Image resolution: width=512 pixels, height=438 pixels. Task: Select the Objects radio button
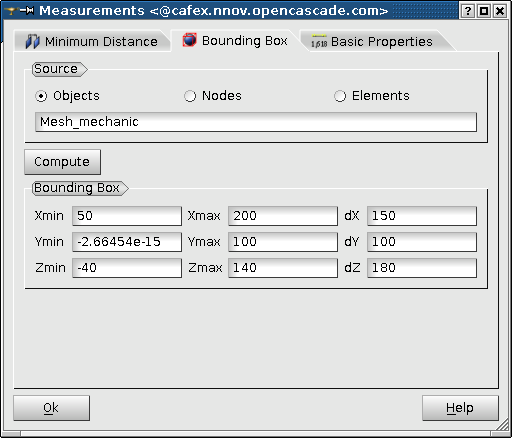(x=41, y=96)
